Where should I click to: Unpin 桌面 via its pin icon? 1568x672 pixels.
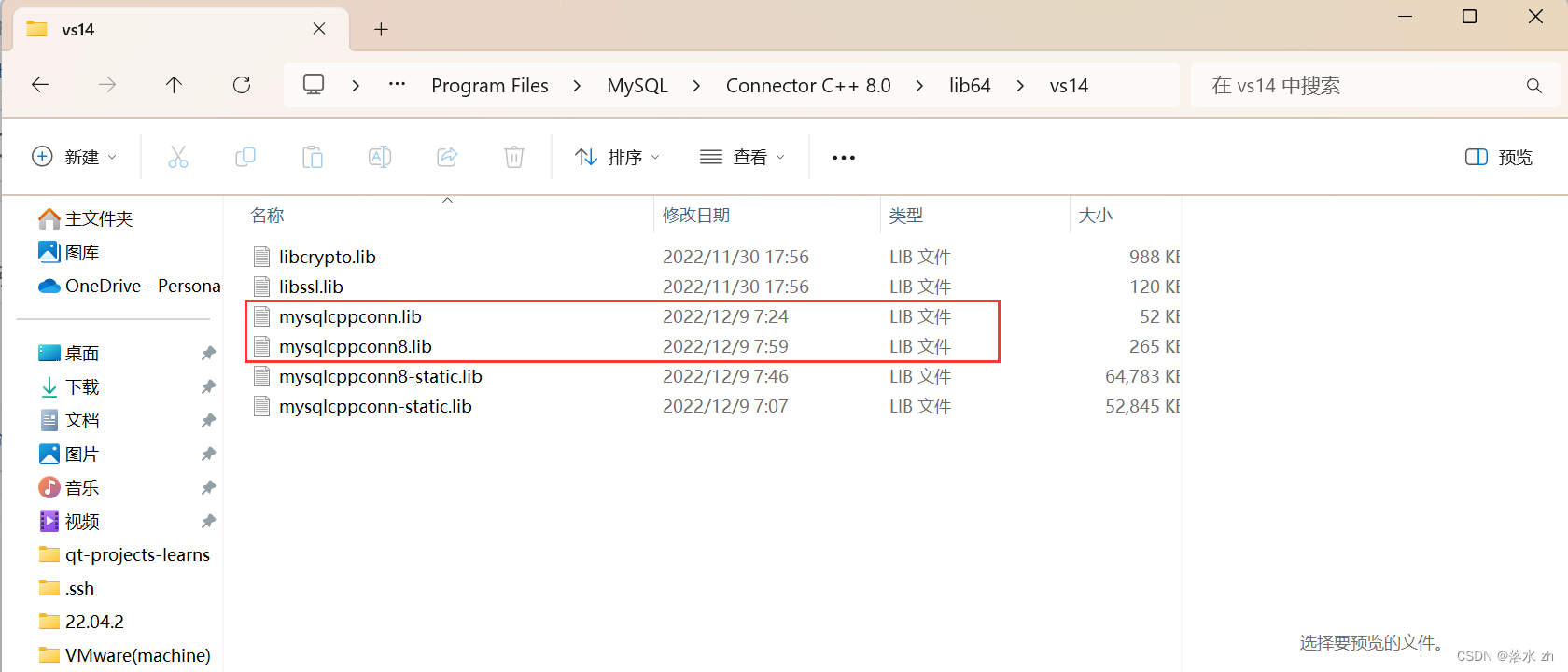pyautogui.click(x=208, y=353)
